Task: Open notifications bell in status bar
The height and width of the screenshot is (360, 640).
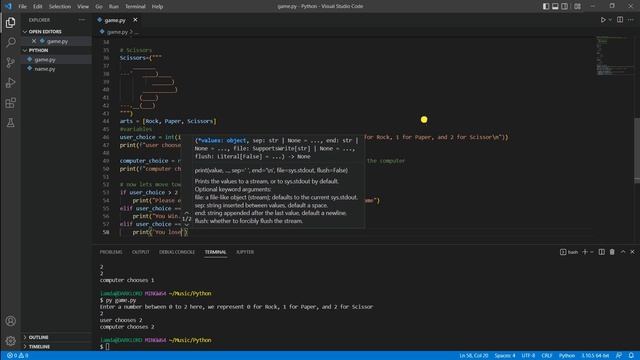Action: tap(631, 356)
